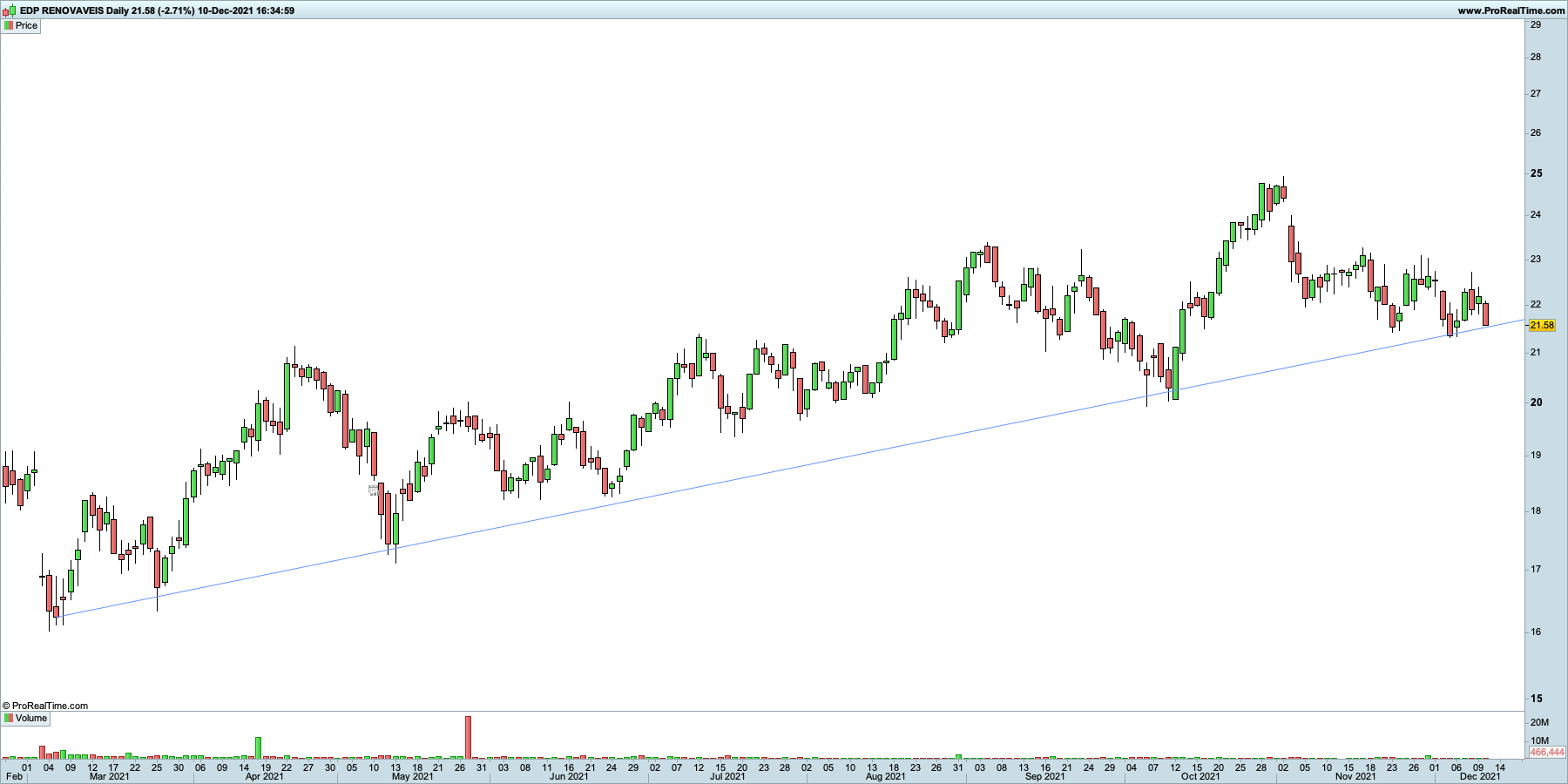Image resolution: width=1568 pixels, height=784 pixels.
Task: Click the 18 value on the price axis
Action: (x=1536, y=510)
